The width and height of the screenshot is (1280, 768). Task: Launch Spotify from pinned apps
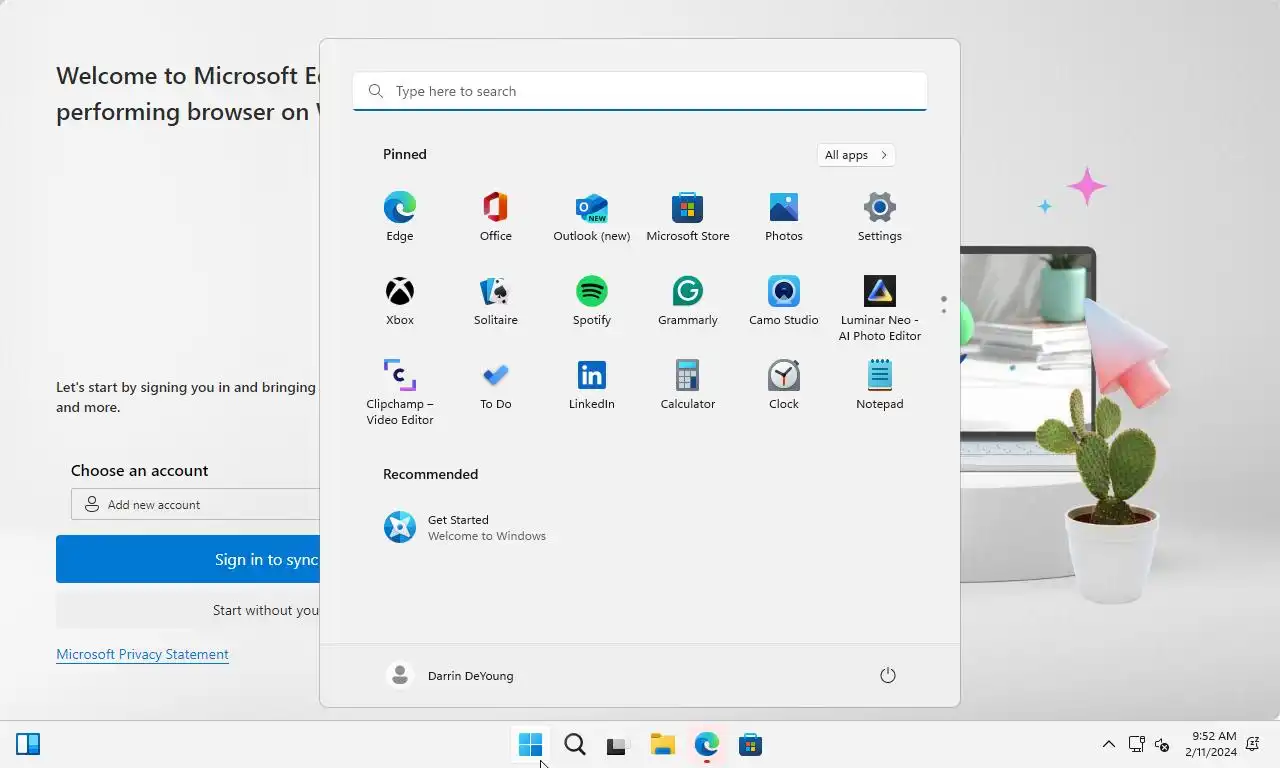coord(592,300)
